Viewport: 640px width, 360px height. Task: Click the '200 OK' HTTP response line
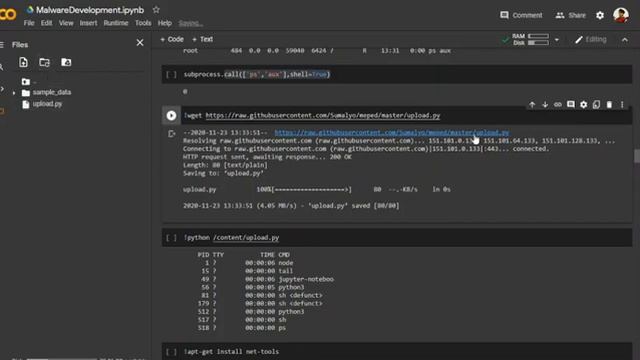click(267, 157)
